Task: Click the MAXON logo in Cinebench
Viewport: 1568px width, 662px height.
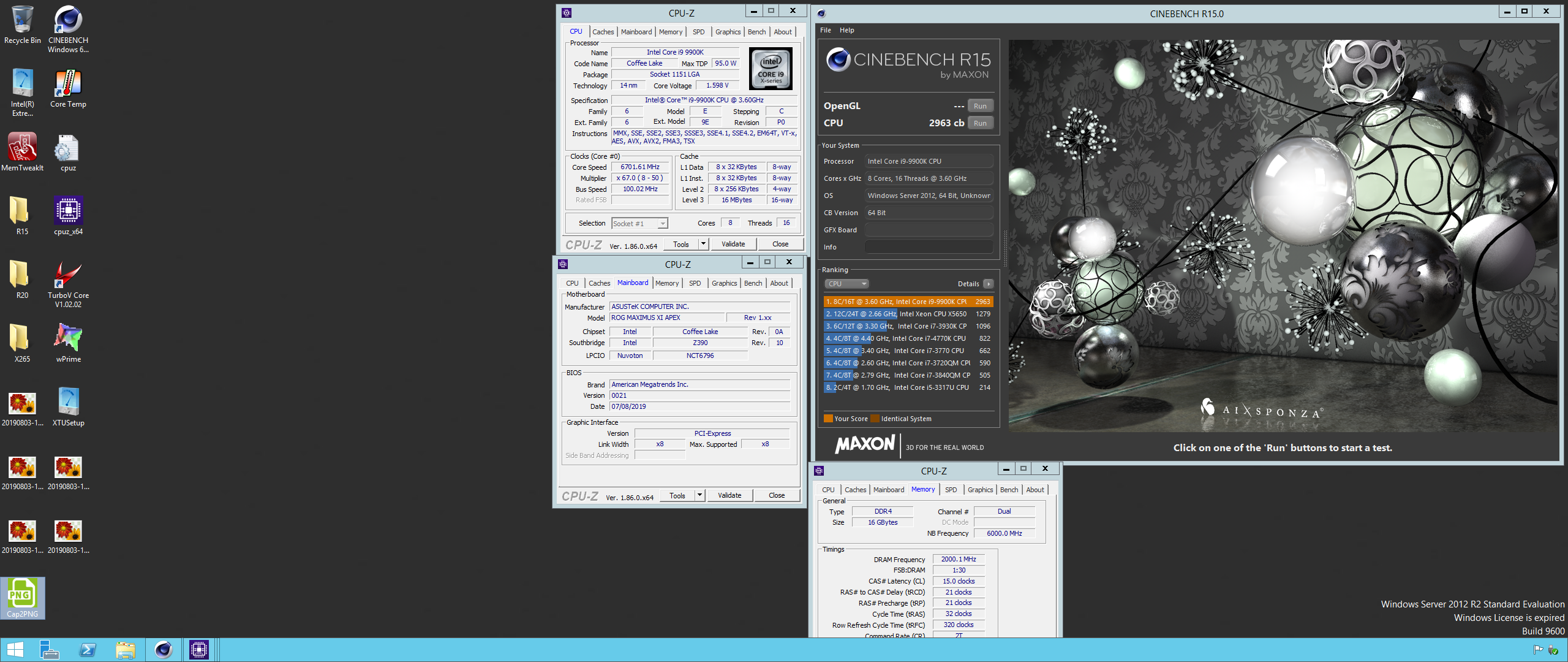Action: click(x=865, y=444)
